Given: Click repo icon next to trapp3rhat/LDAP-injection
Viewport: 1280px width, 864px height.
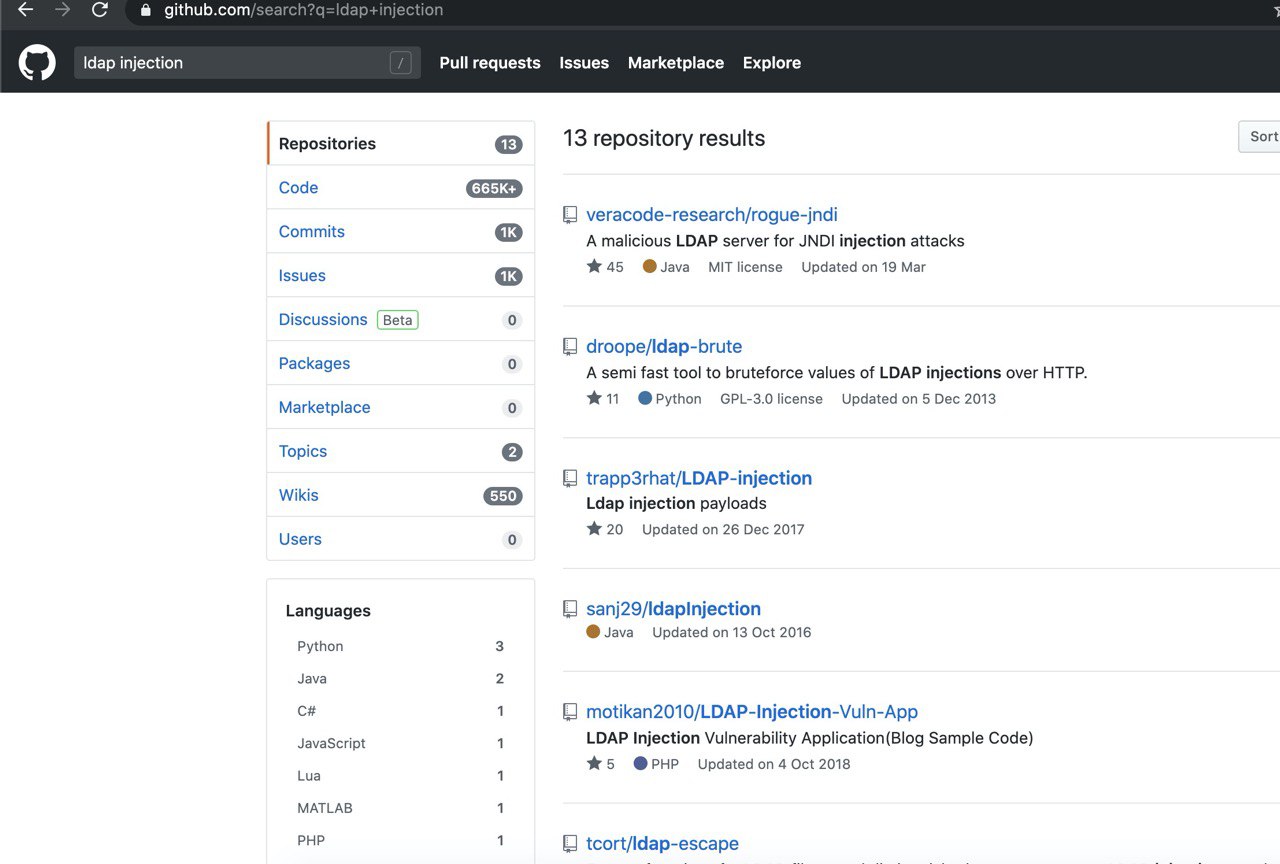Looking at the screenshot, I should coord(570,478).
